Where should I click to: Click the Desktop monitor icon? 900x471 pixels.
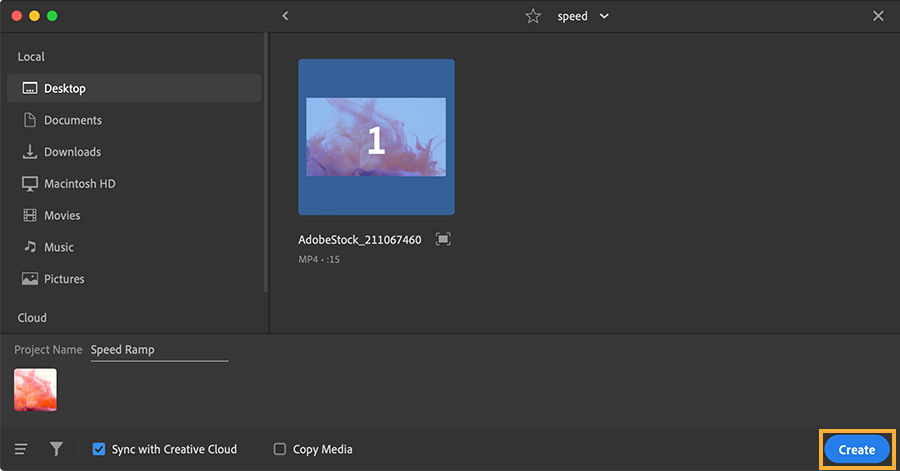(30, 88)
